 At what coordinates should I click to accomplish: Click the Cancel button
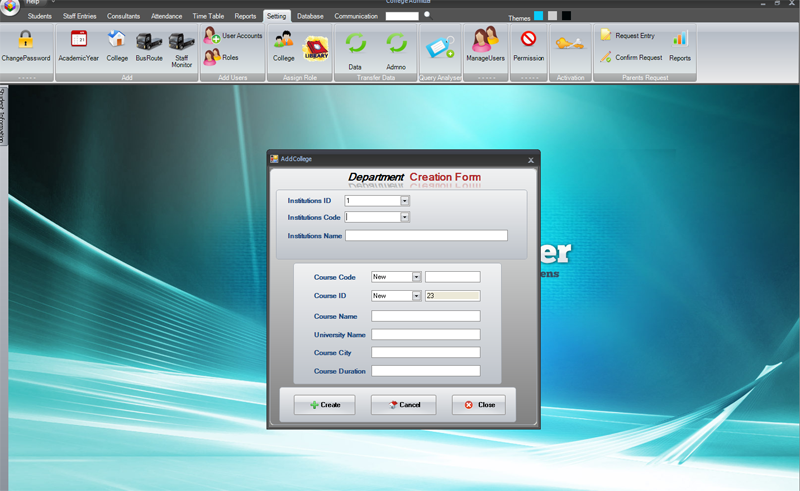[x=404, y=405]
